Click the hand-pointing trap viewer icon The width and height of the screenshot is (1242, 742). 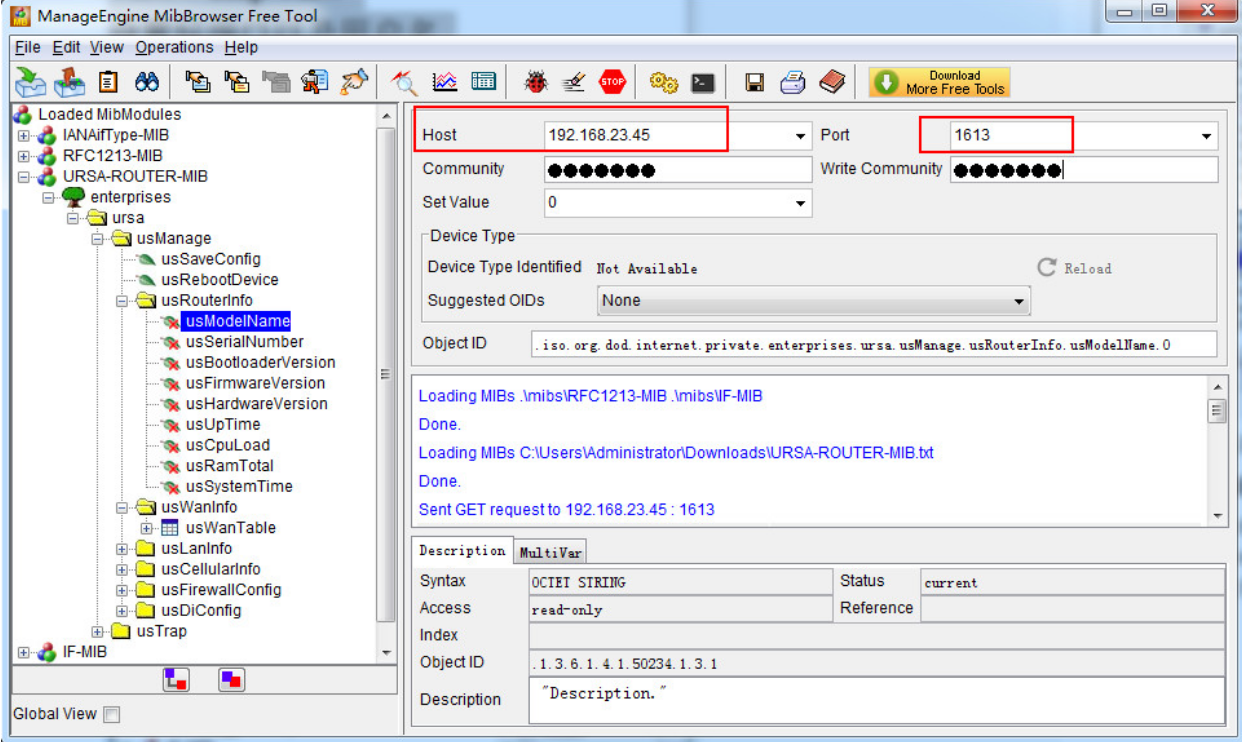[354, 82]
